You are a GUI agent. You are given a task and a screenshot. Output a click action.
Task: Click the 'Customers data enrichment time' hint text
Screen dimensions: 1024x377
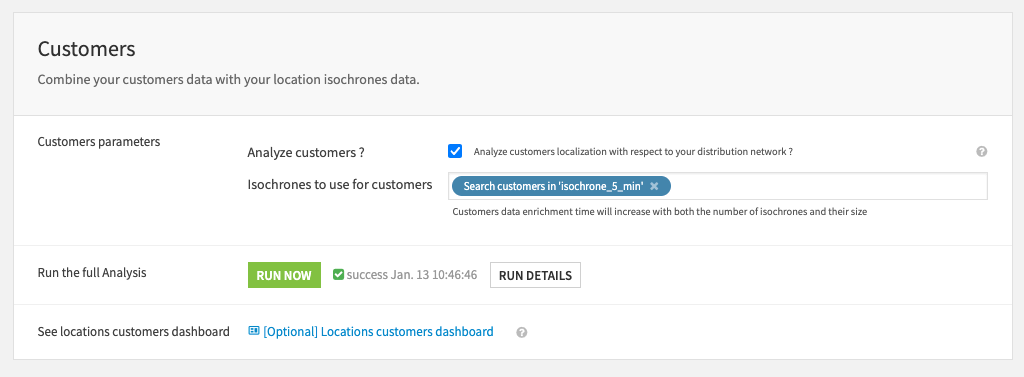pyautogui.click(x=660, y=212)
